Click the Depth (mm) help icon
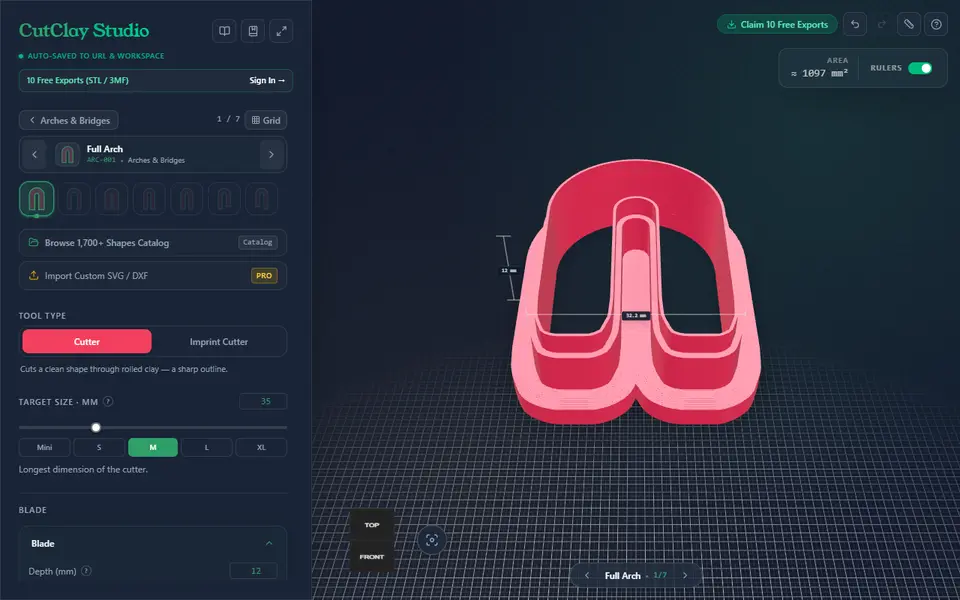The height and width of the screenshot is (600, 960). tap(86, 571)
